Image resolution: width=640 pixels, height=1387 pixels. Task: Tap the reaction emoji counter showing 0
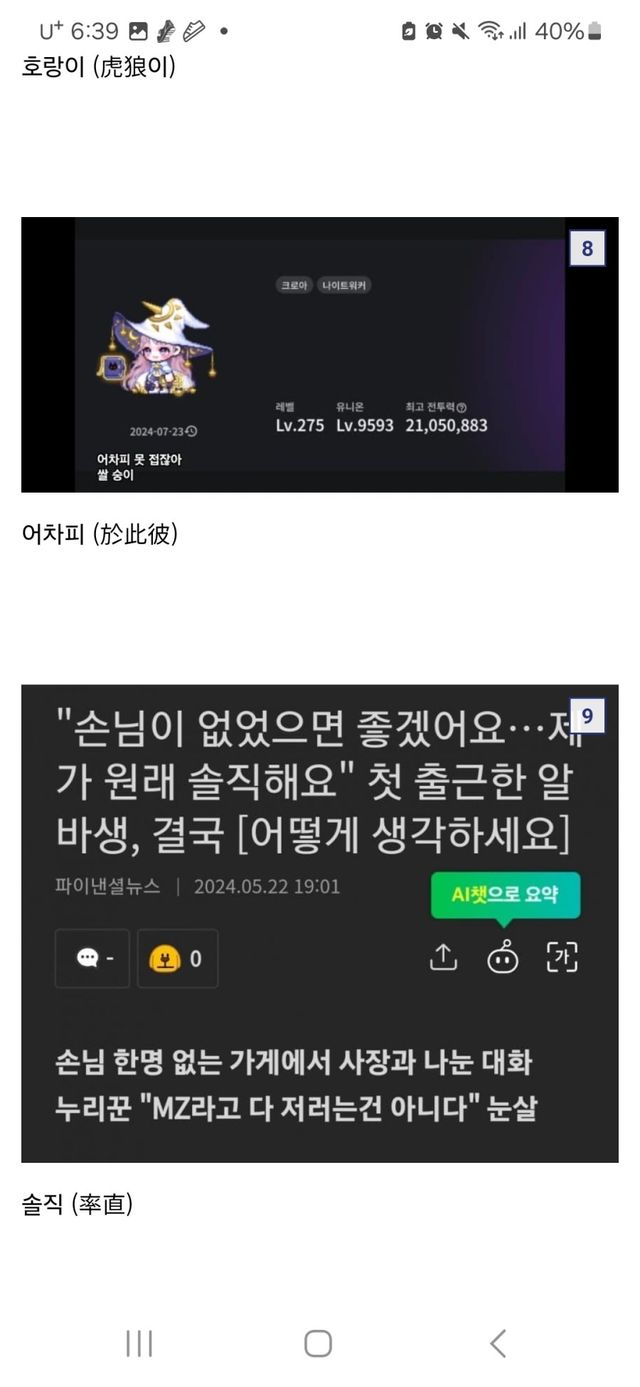coord(177,958)
